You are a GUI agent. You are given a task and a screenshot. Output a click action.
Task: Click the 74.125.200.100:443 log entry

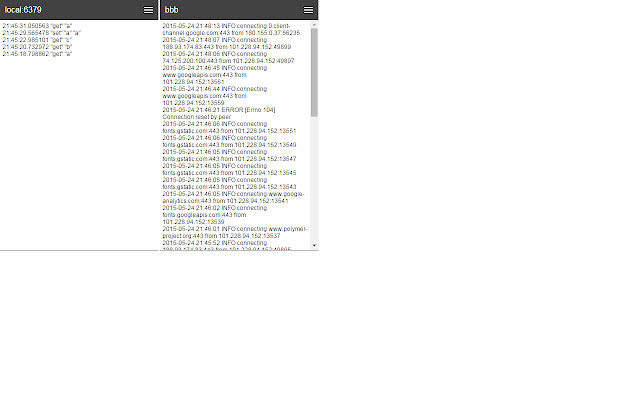coord(228,57)
